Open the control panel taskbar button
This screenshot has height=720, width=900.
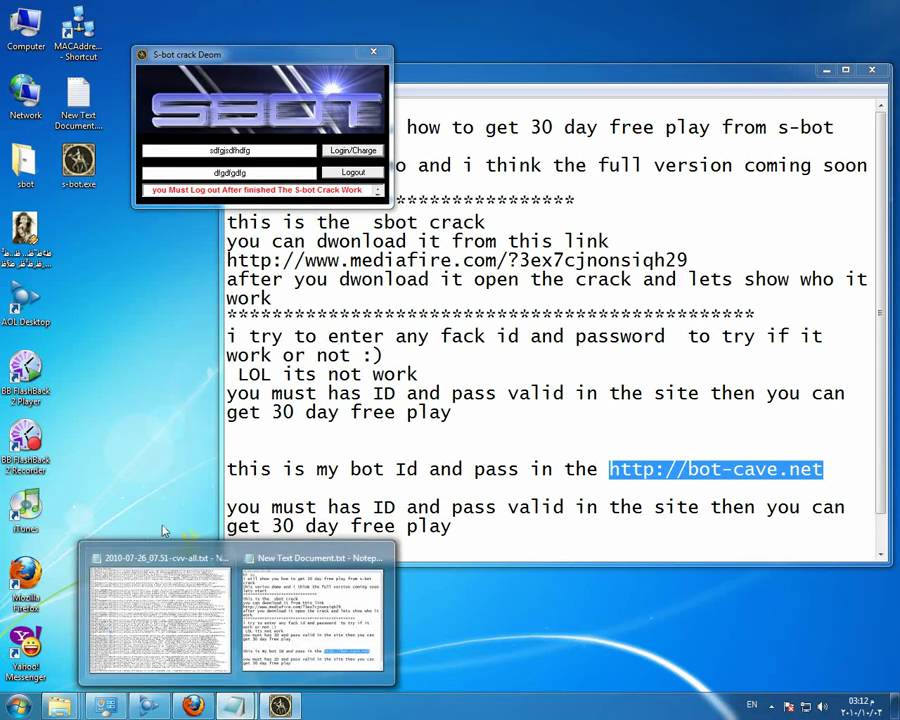click(x=106, y=706)
